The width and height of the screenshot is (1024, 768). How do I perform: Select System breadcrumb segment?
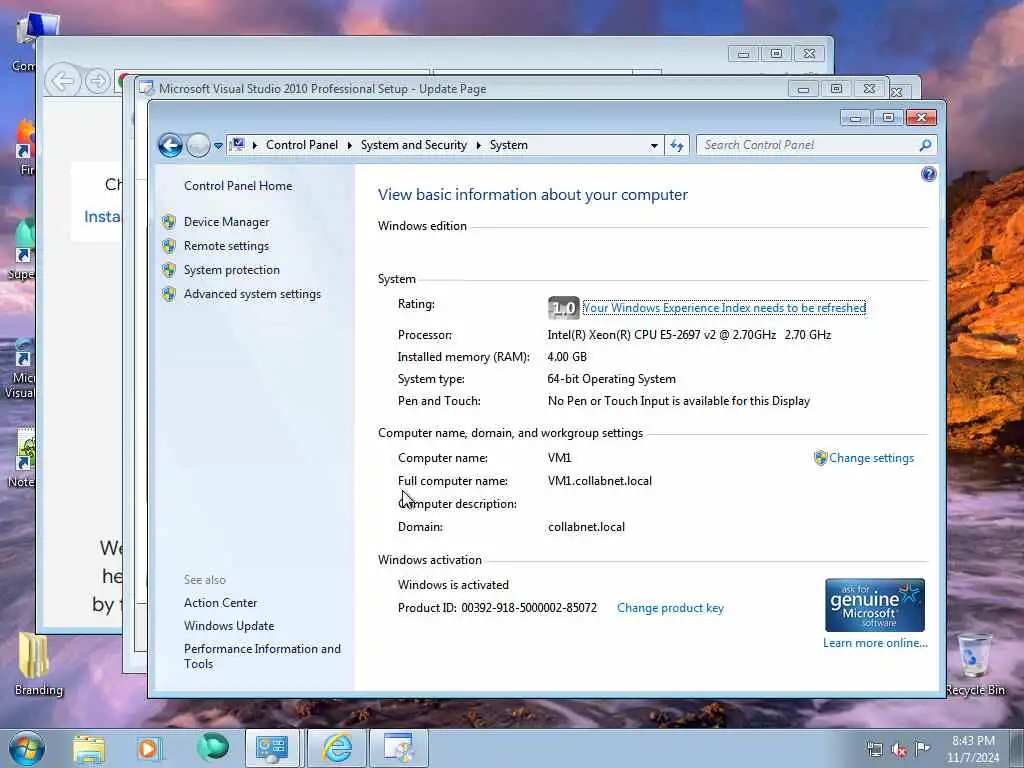(x=508, y=145)
